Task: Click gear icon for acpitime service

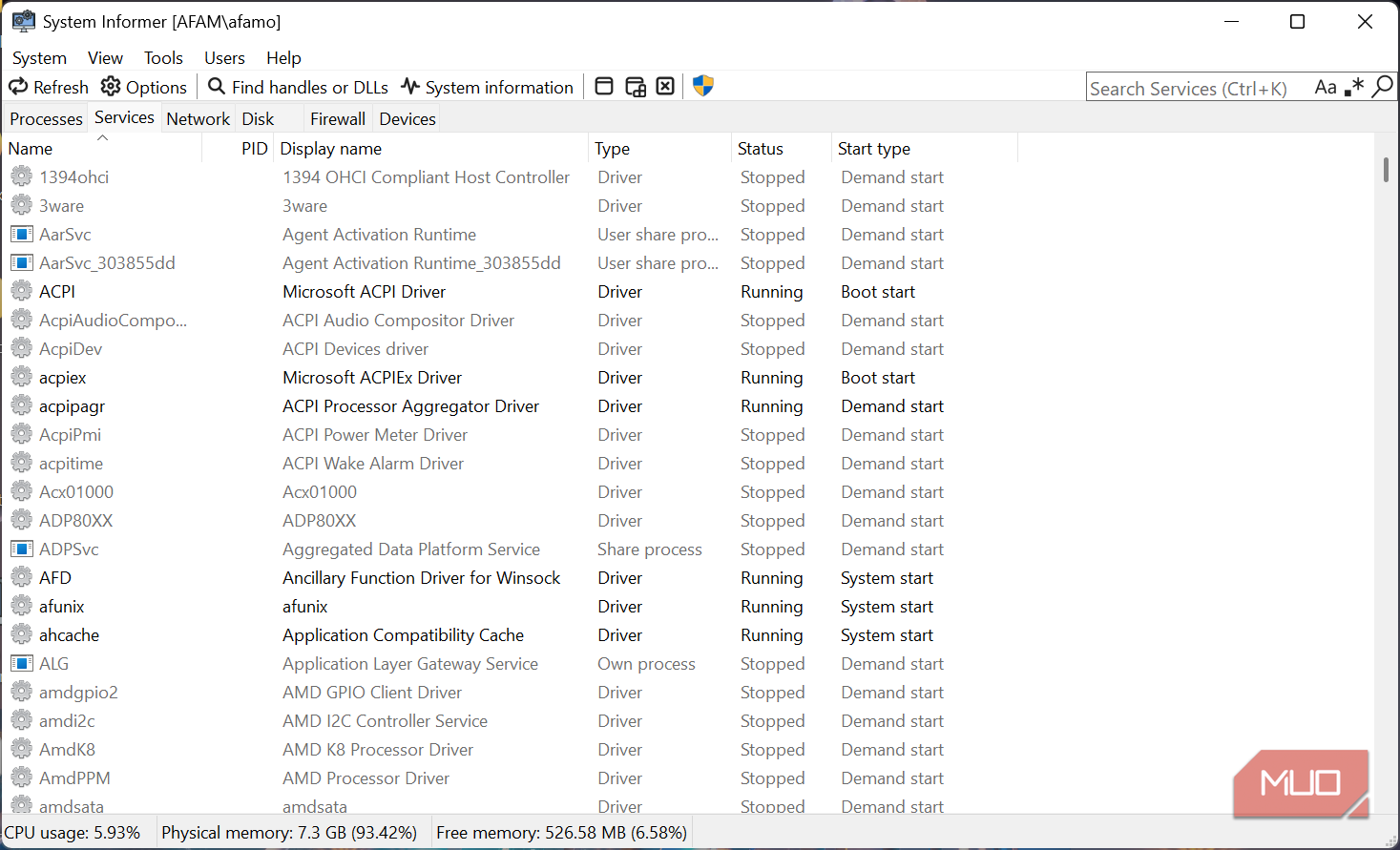Action: point(21,463)
